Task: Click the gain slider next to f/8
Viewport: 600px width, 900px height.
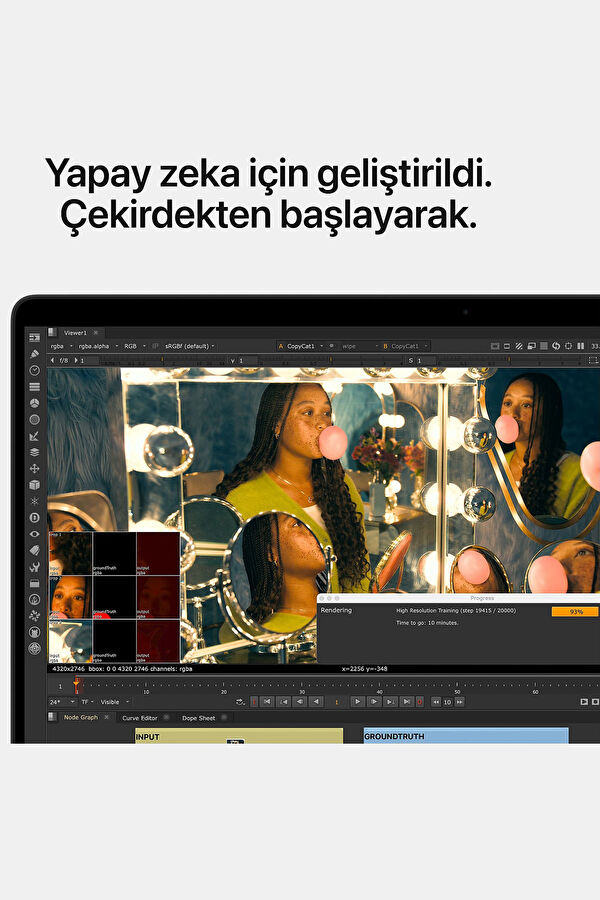Action: pyautogui.click(x=164, y=360)
